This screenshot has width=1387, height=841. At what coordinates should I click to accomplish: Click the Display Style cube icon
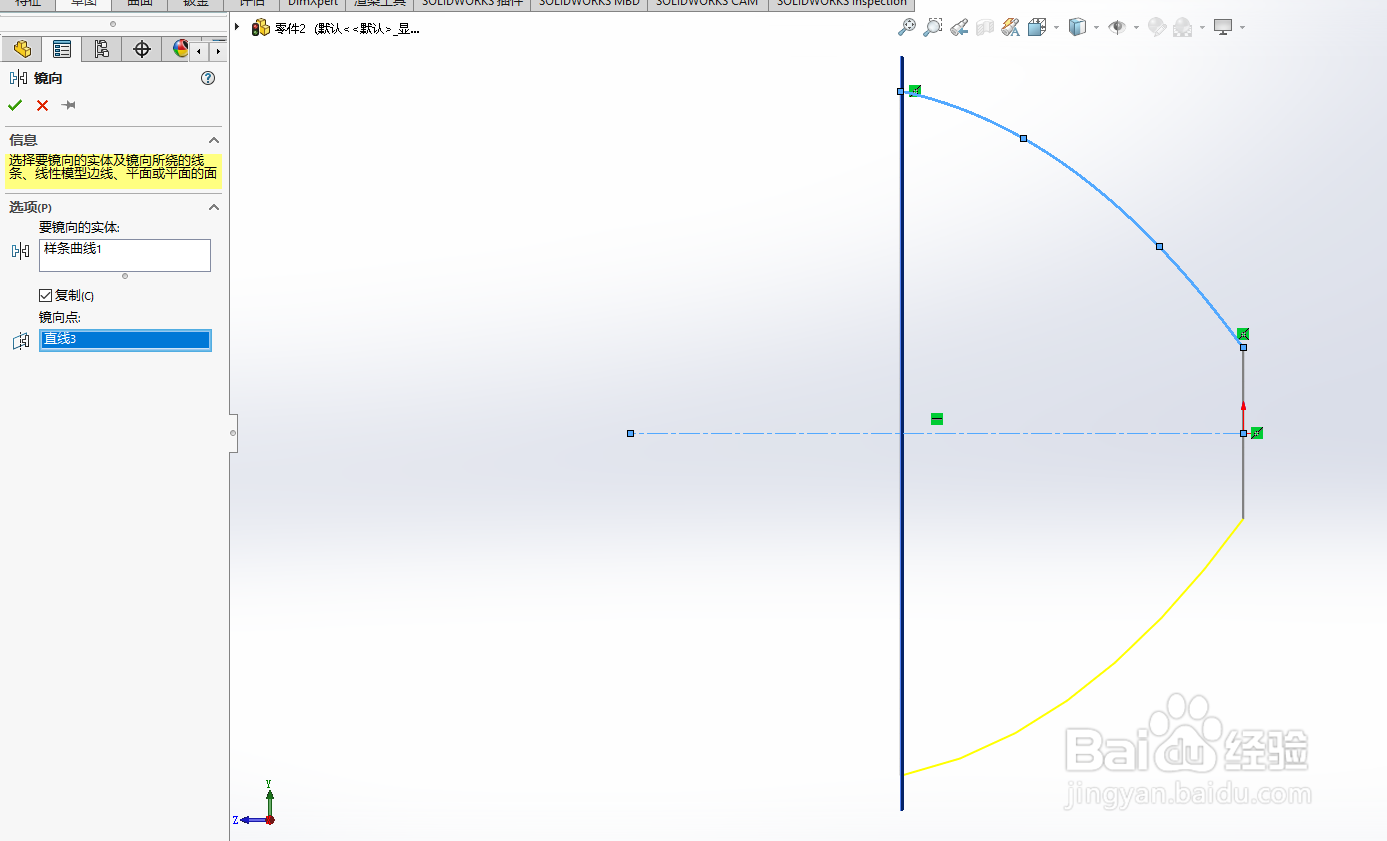(x=1077, y=28)
